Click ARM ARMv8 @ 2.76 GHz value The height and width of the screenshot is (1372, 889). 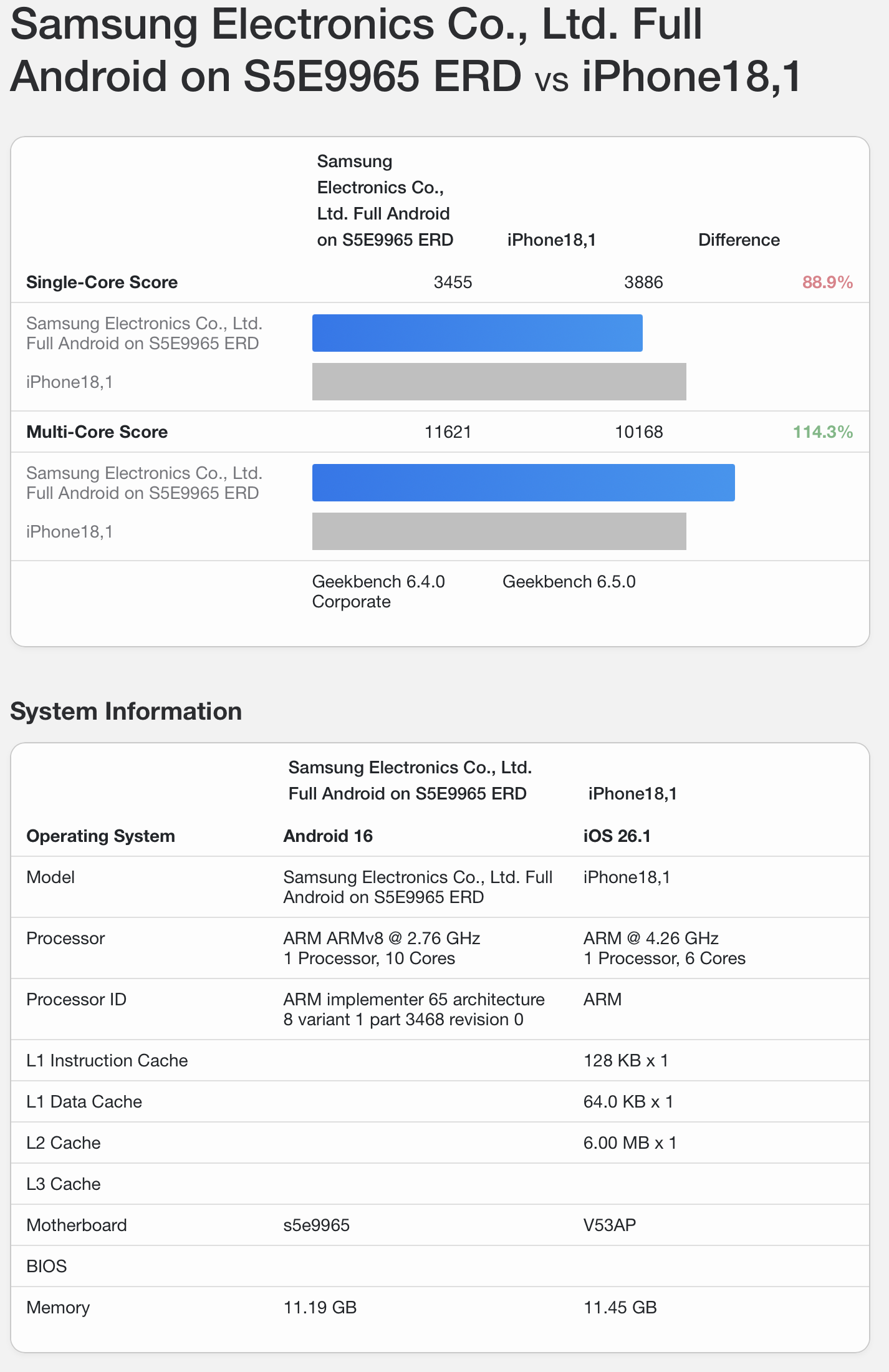point(382,939)
